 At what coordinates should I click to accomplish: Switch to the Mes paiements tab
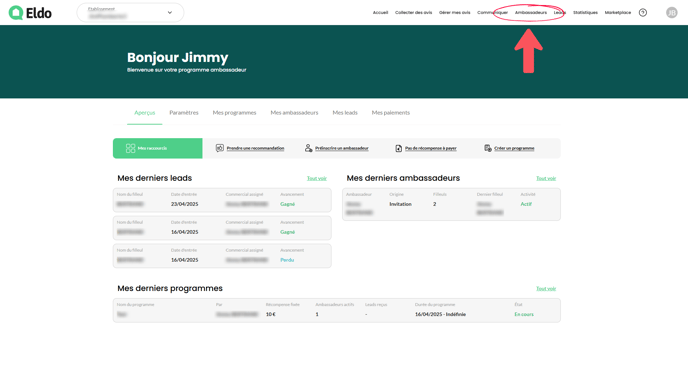point(391,113)
